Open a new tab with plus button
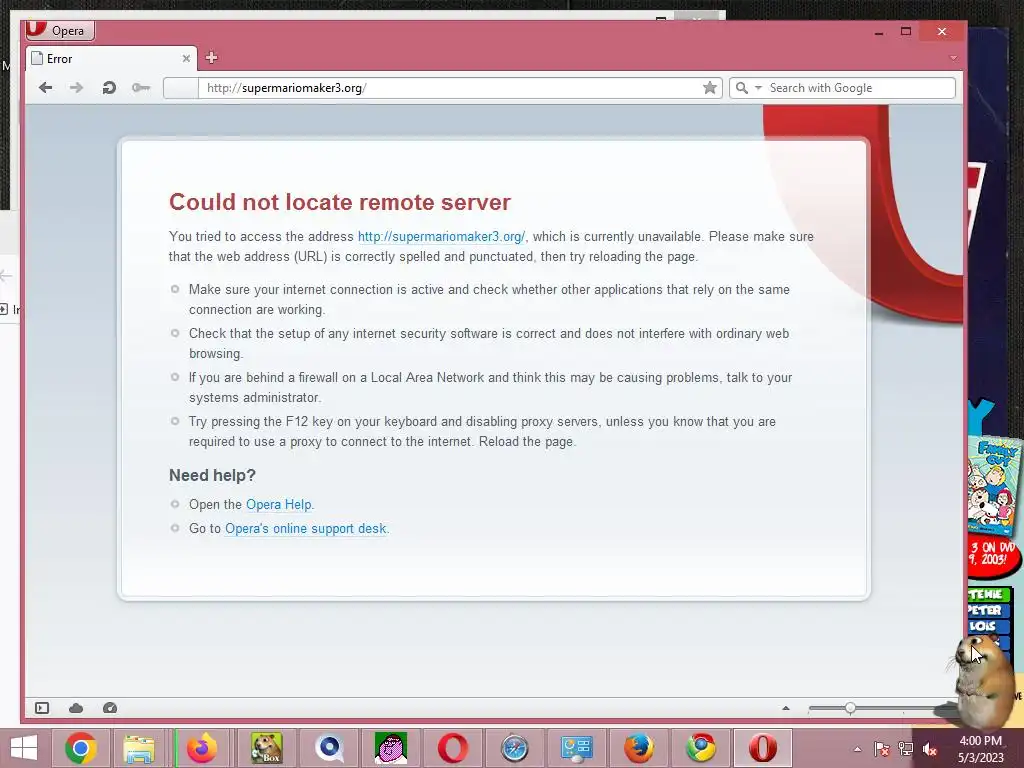1024x768 pixels. coord(211,57)
